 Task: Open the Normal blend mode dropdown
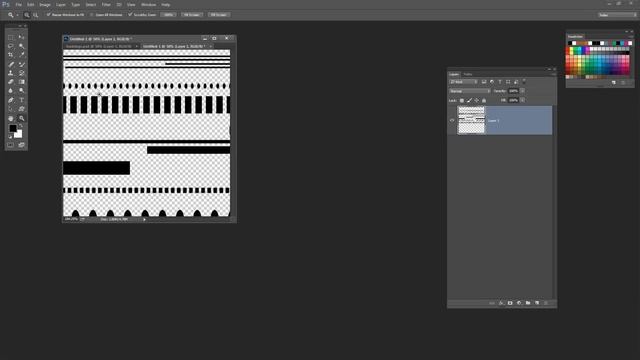pos(470,91)
